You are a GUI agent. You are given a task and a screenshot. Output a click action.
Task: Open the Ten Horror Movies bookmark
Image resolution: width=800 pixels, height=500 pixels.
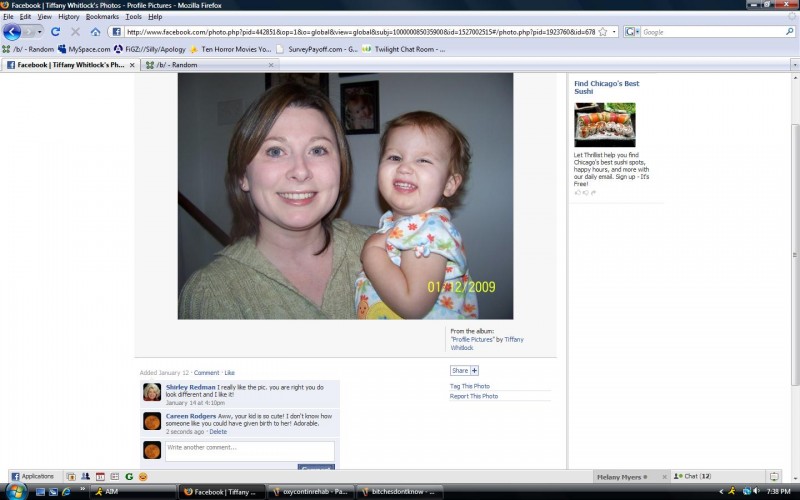(231, 49)
